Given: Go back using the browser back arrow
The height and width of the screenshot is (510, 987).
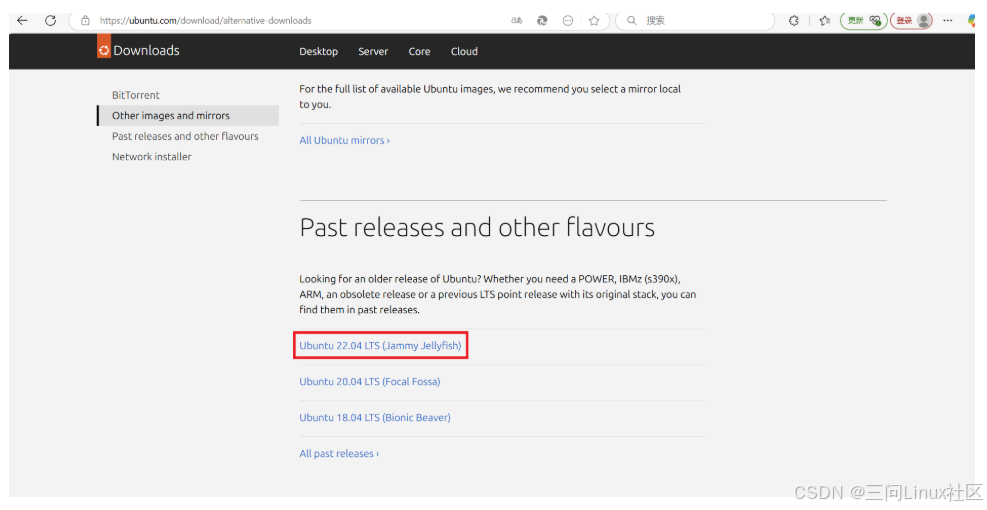Looking at the screenshot, I should [22, 20].
